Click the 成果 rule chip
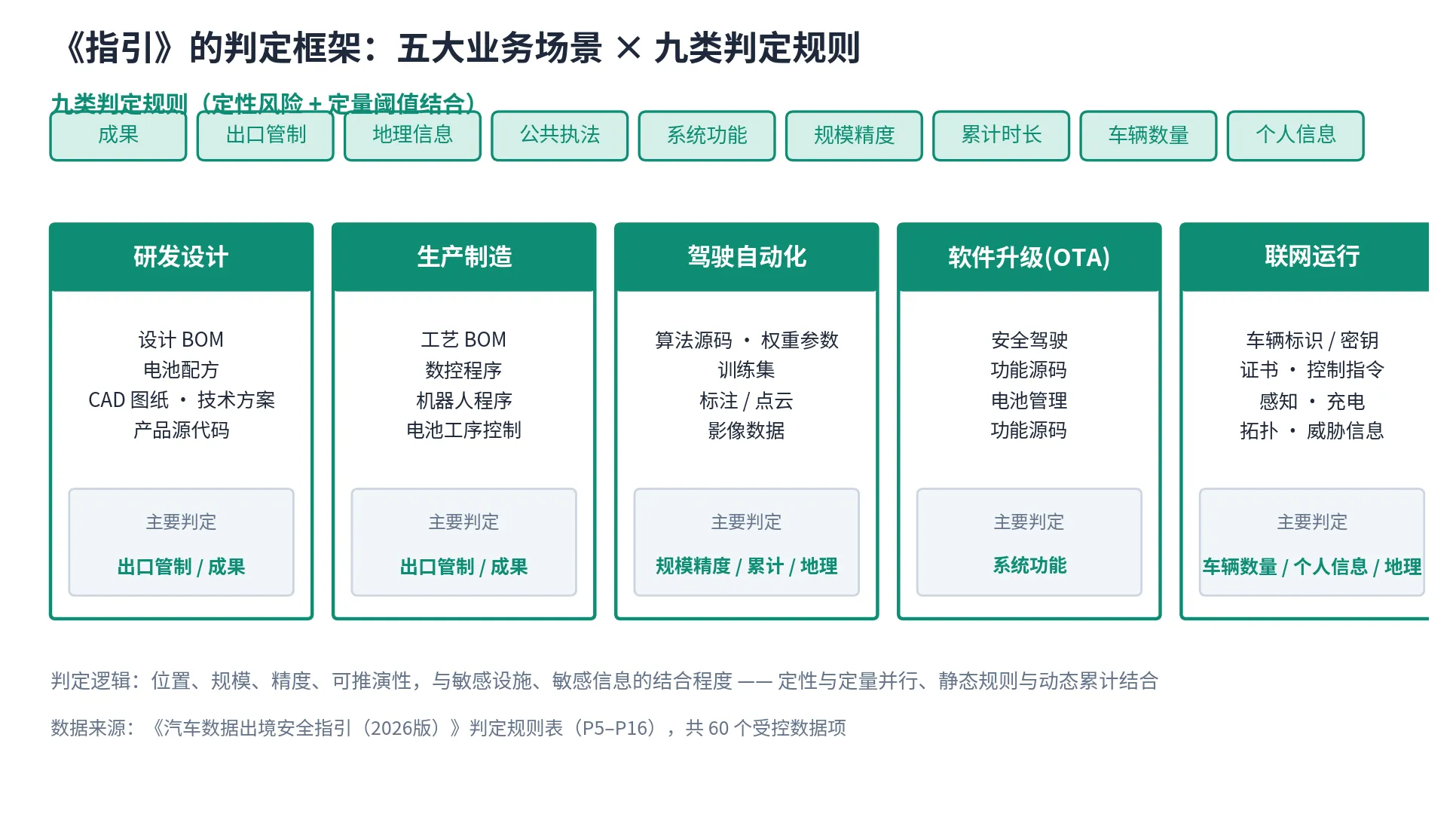The height and width of the screenshot is (820, 1456). tap(118, 136)
